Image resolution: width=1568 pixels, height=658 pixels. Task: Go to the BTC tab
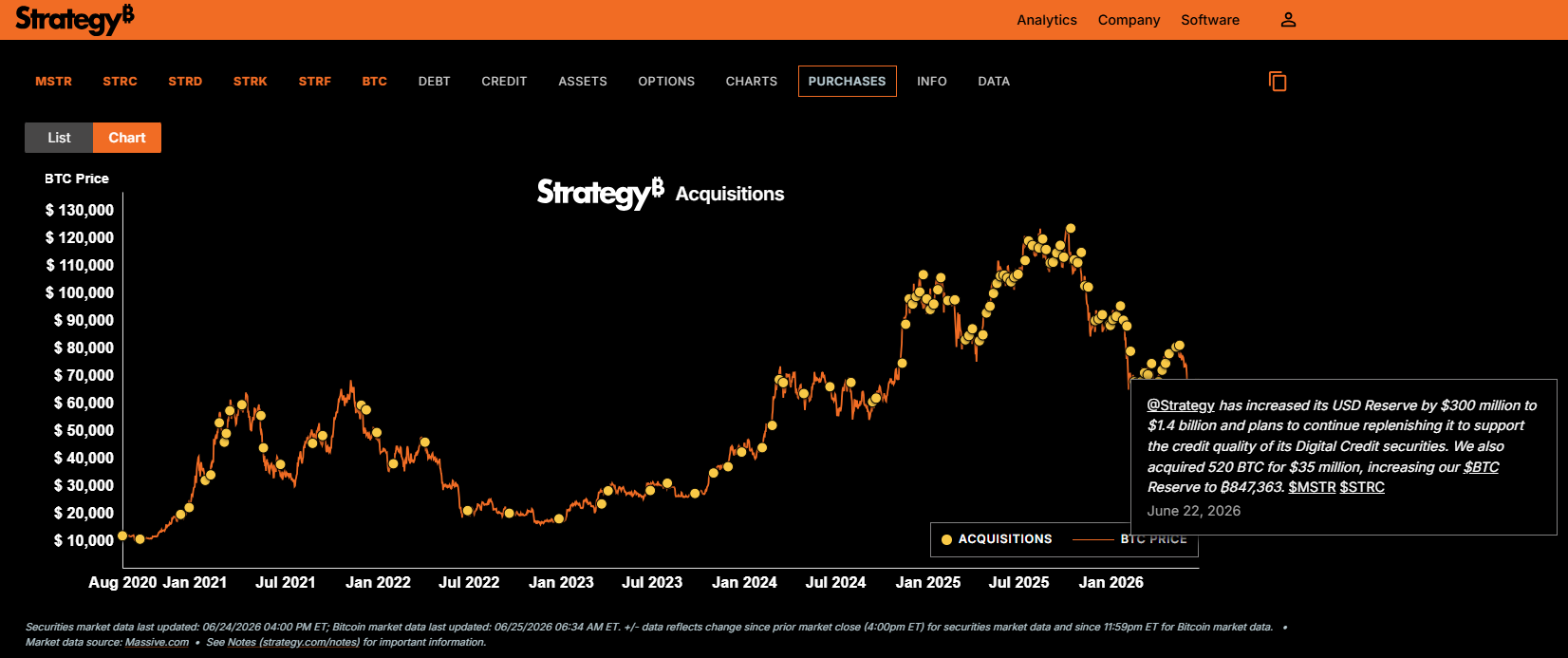[x=375, y=82]
